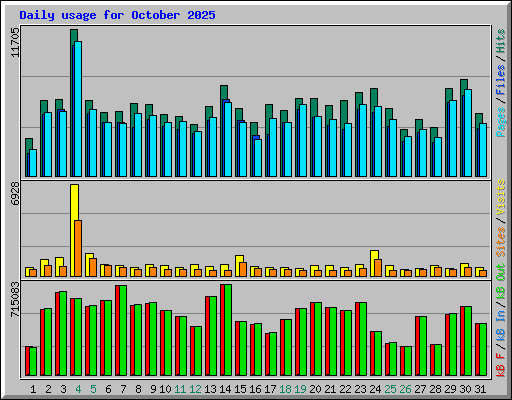The height and width of the screenshot is (400, 512).
Task: Select day 7 on the x-axis
Action: (x=123, y=389)
